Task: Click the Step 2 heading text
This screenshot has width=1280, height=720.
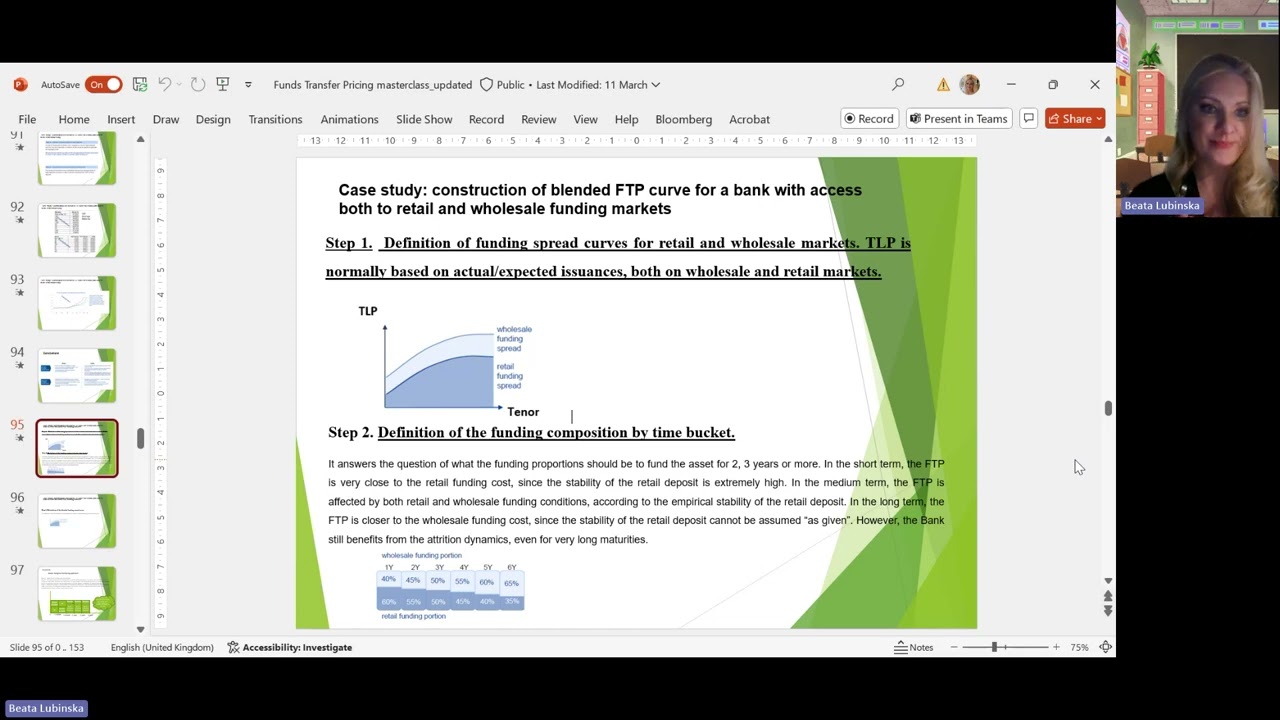Action: pyautogui.click(x=531, y=432)
